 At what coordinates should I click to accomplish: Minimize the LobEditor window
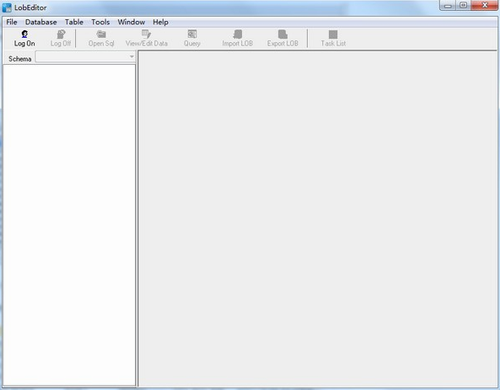coord(448,5)
